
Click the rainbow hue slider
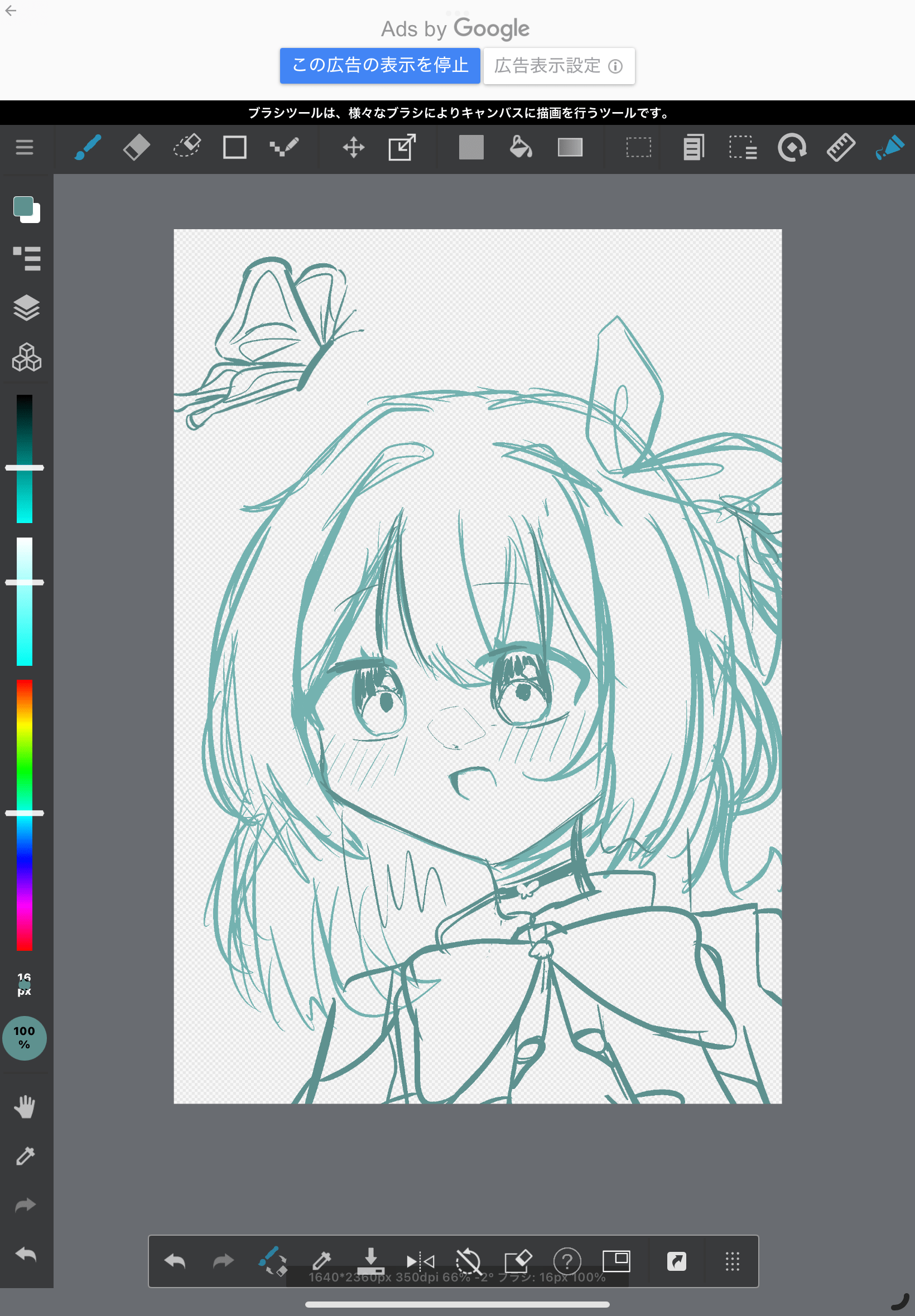click(x=24, y=814)
